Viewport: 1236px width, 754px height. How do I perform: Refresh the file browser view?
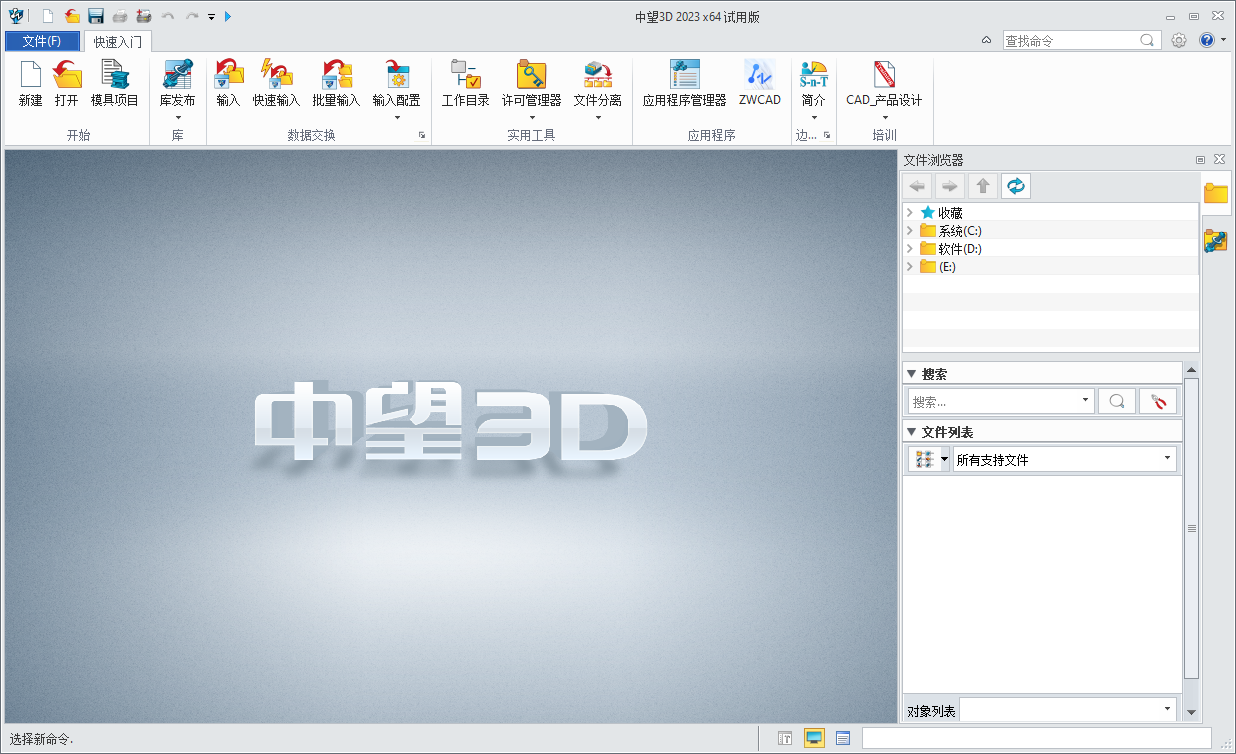tap(1015, 185)
